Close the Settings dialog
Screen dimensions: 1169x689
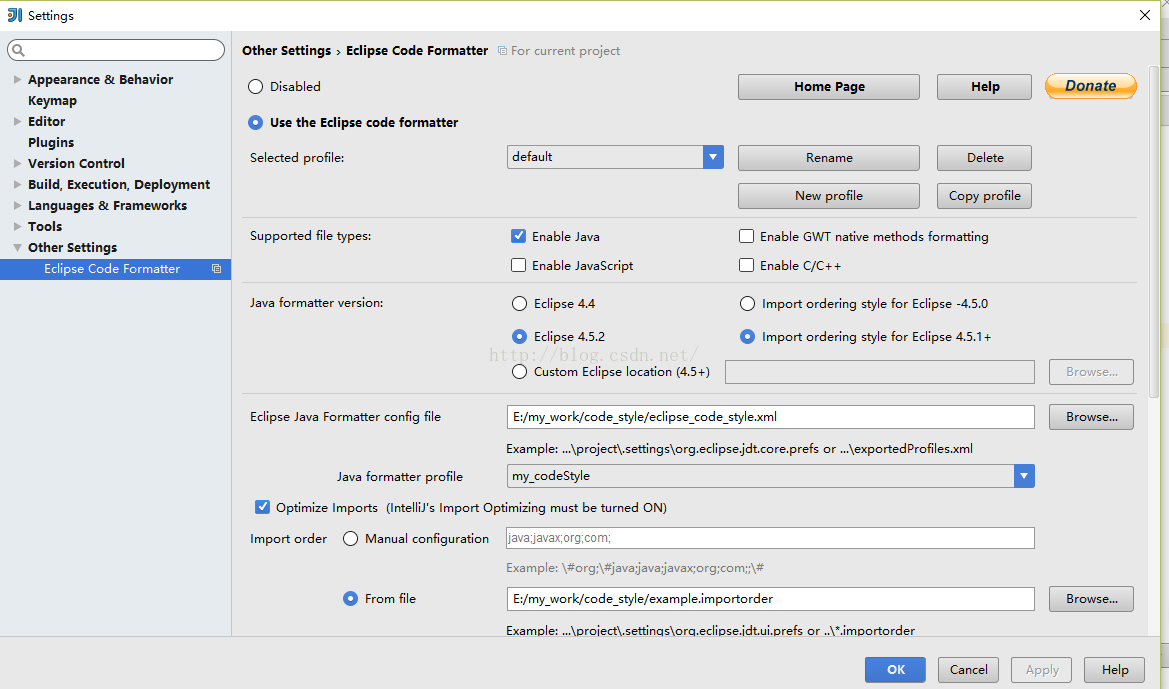pyautogui.click(x=1145, y=15)
